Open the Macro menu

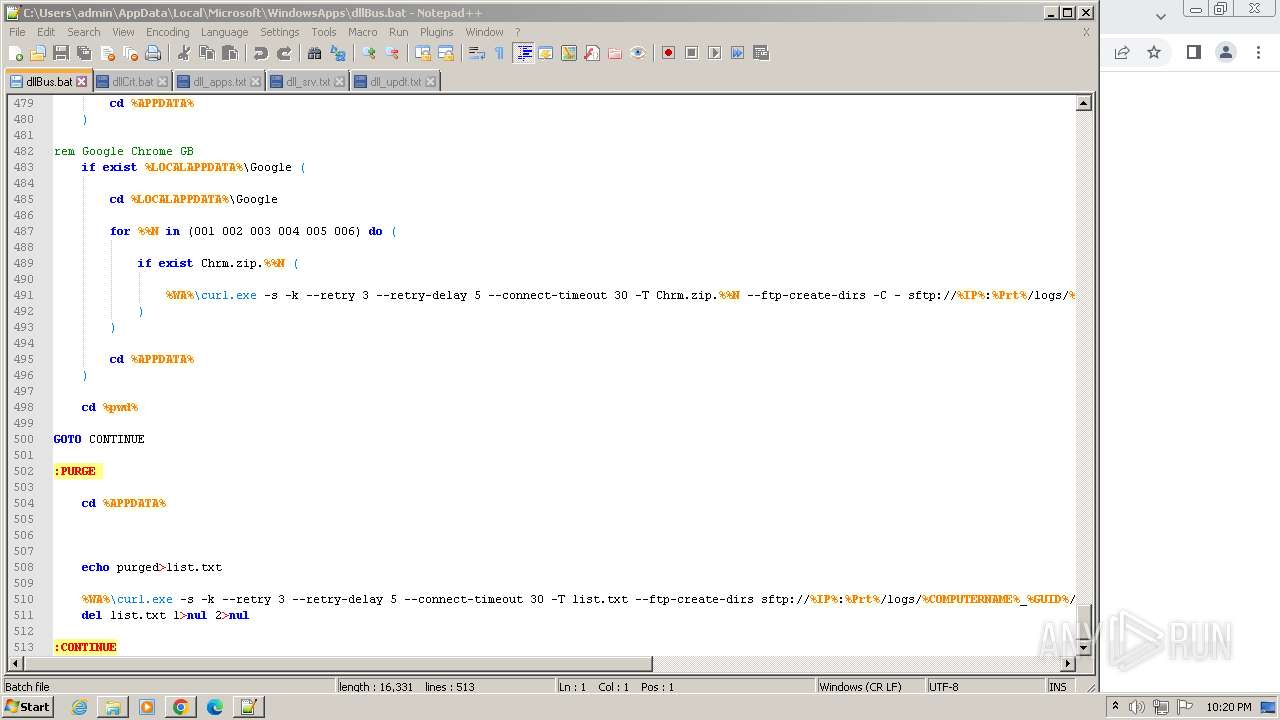(x=362, y=32)
